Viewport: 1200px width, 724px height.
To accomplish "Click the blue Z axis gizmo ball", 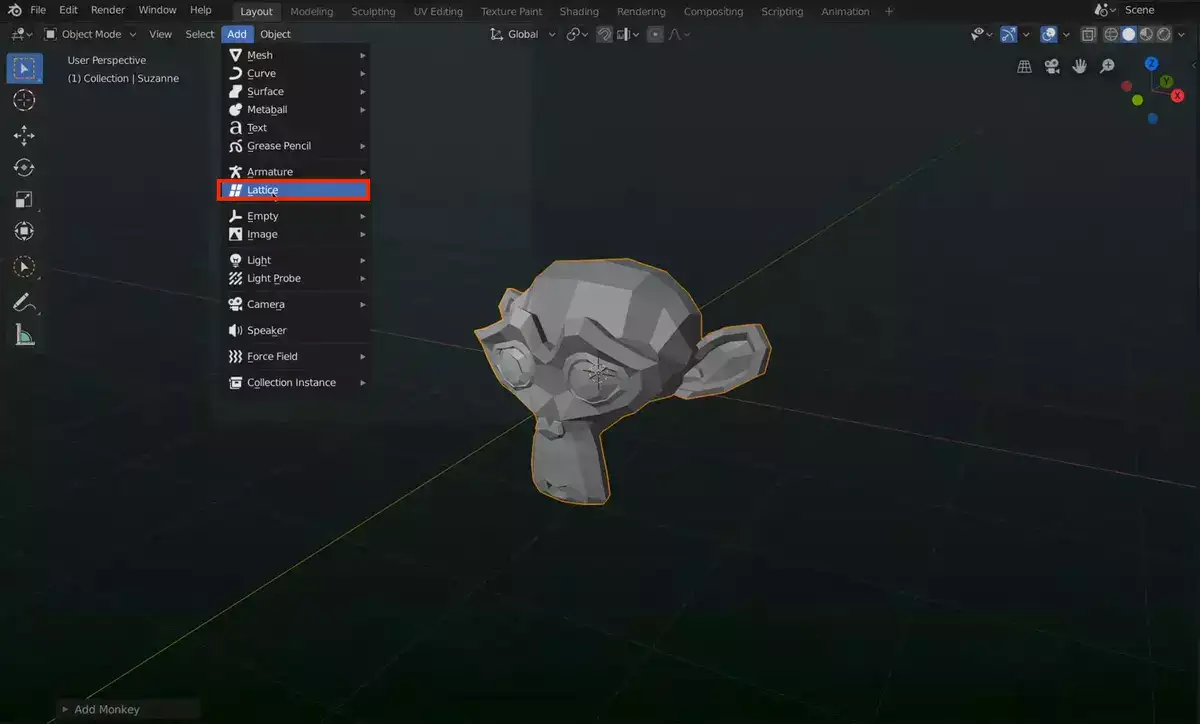I will point(1152,63).
